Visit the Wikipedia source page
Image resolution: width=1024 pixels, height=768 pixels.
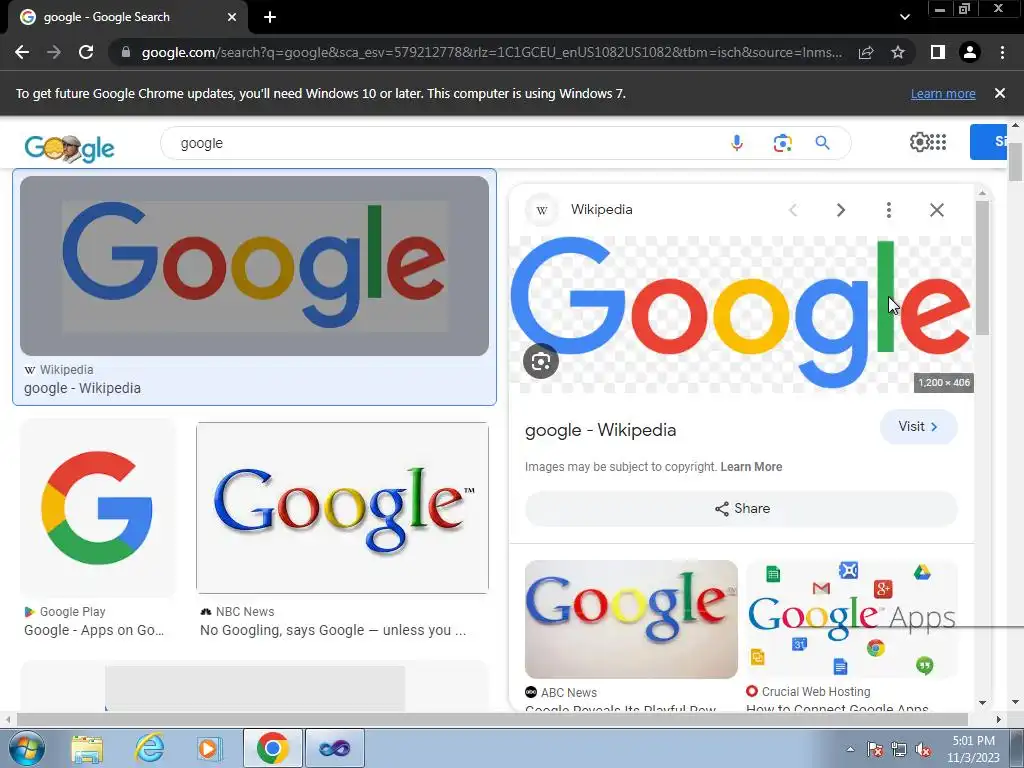click(x=918, y=426)
